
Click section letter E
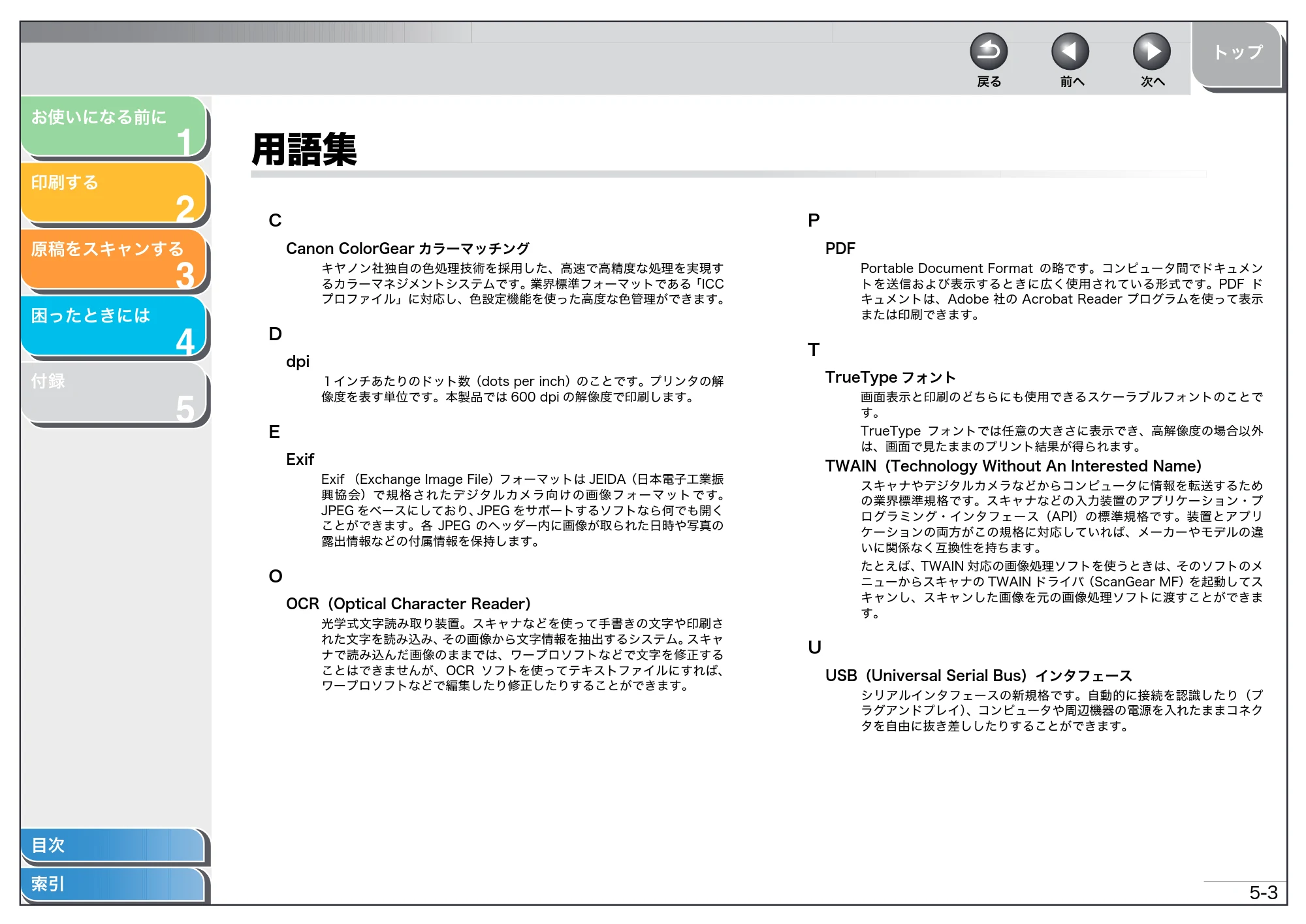(x=274, y=432)
